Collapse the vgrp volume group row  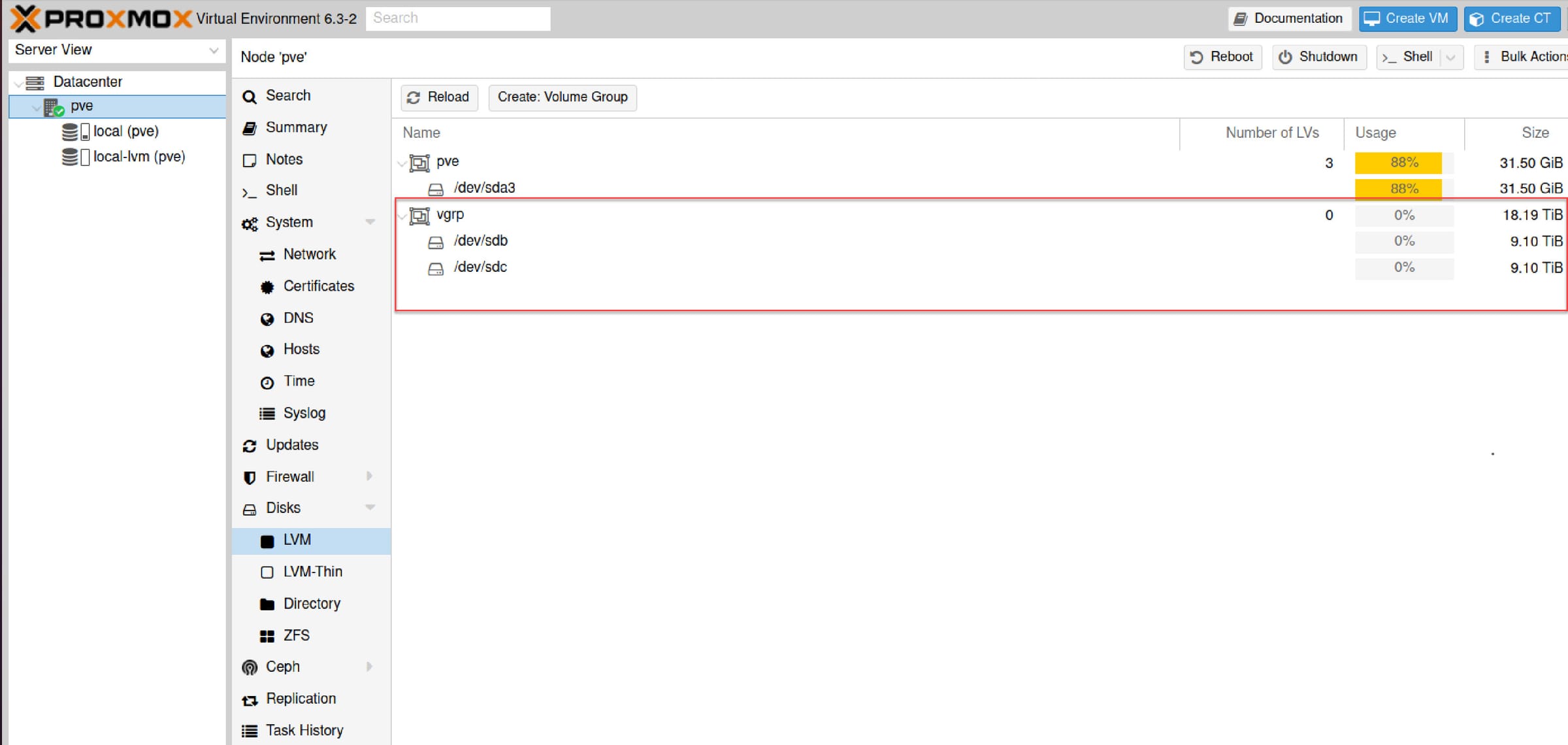point(402,214)
